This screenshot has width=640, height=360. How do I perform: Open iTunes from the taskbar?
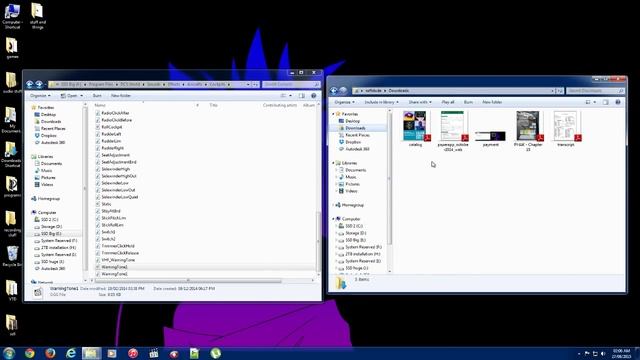(x=133, y=353)
